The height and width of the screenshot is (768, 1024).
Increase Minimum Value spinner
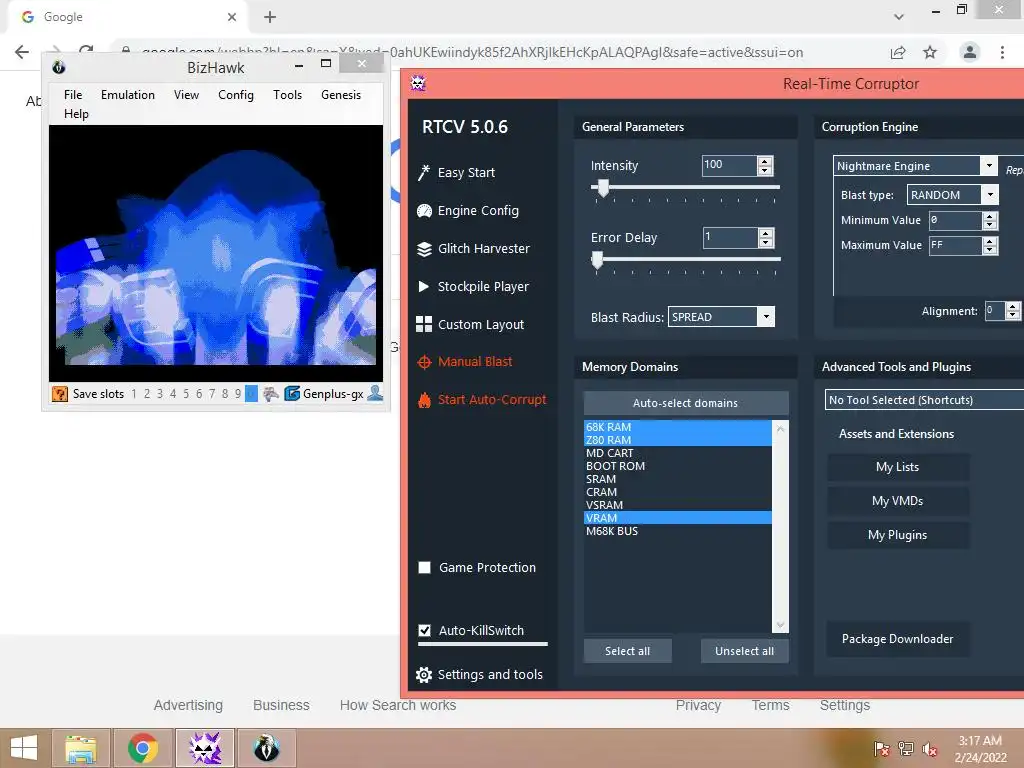click(x=990, y=216)
